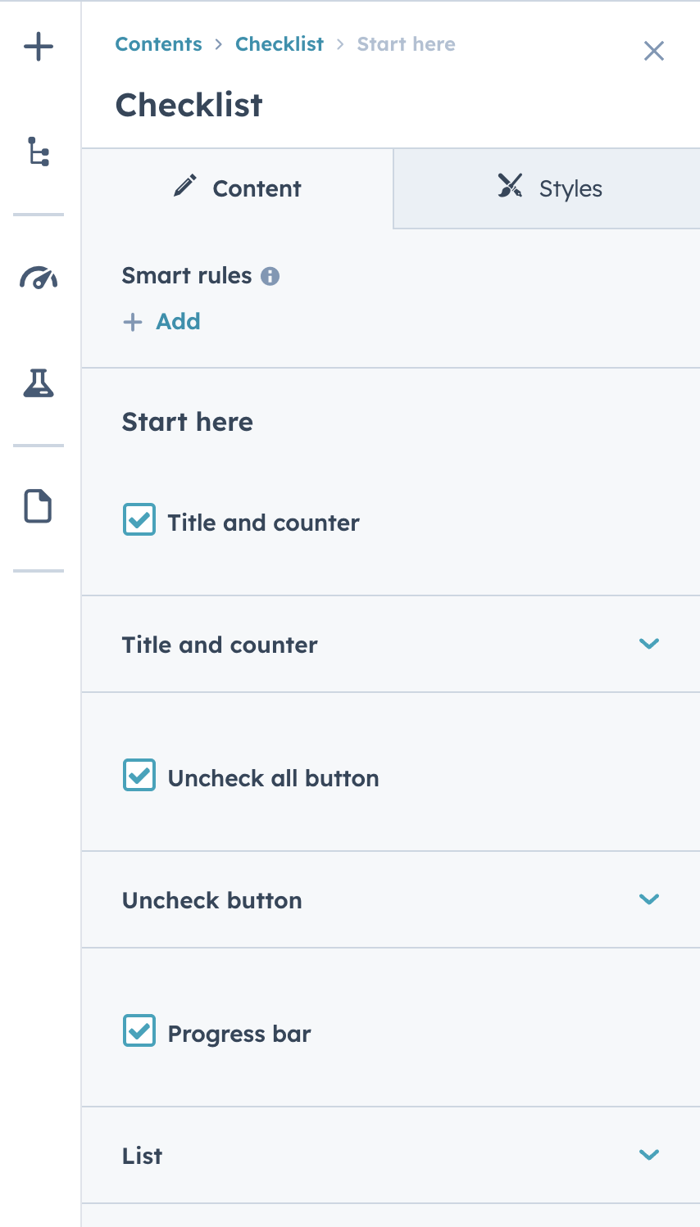
Task: Click the page document icon in the sidebar
Action: [38, 506]
